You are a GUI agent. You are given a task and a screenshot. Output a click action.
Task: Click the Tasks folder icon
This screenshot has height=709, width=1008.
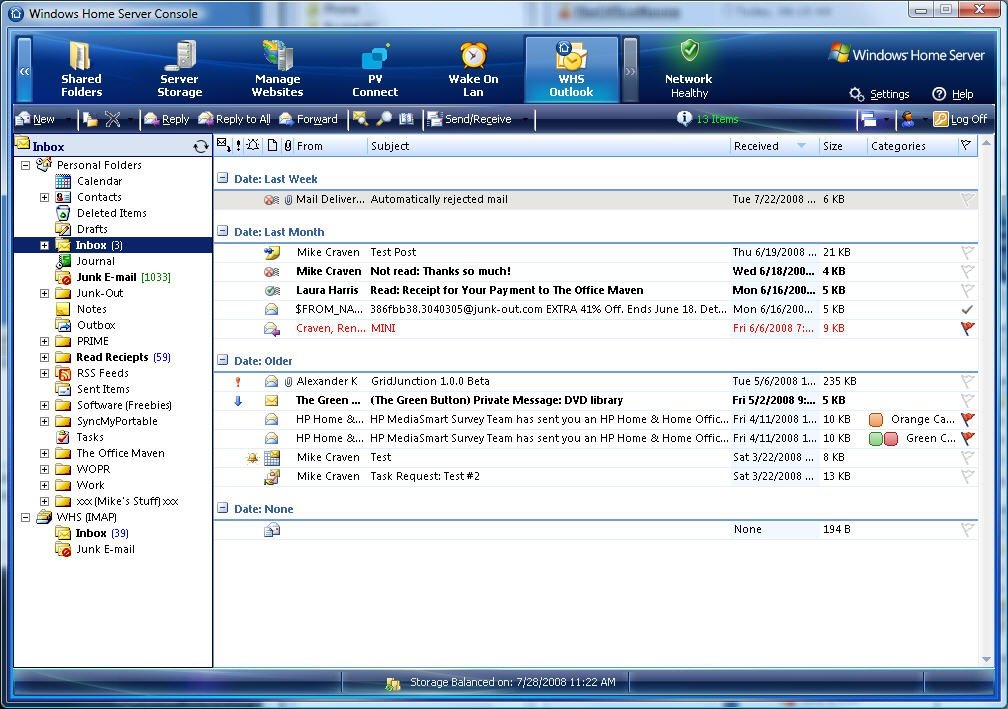(x=63, y=437)
